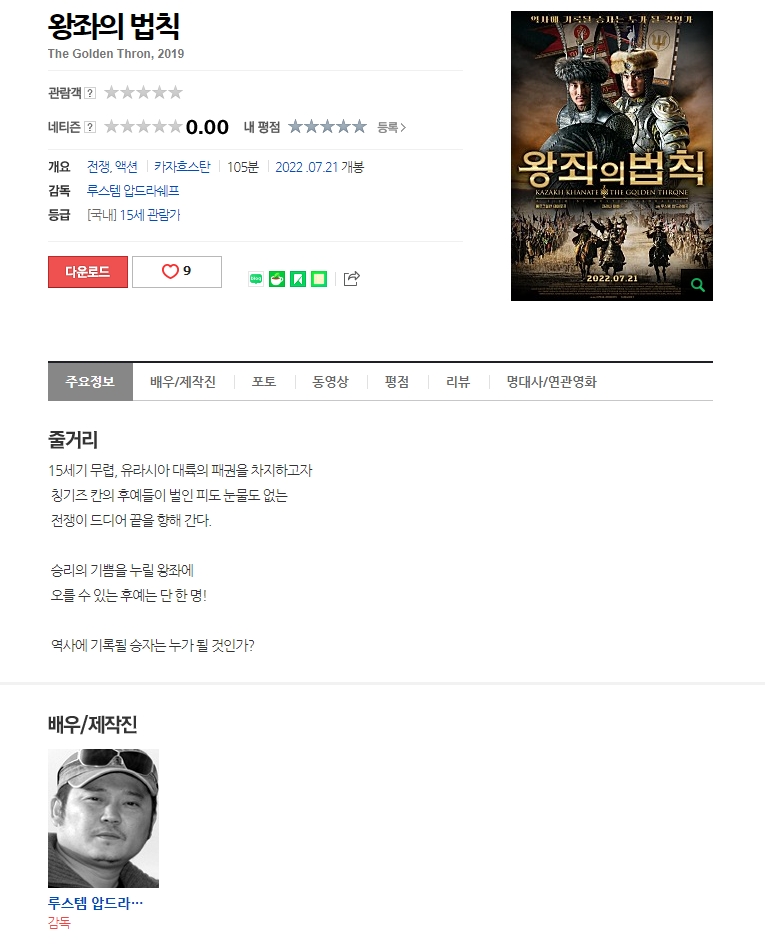Open the director's portrait thumbnail
Viewport: 765px width, 949px height.
pyautogui.click(x=103, y=818)
